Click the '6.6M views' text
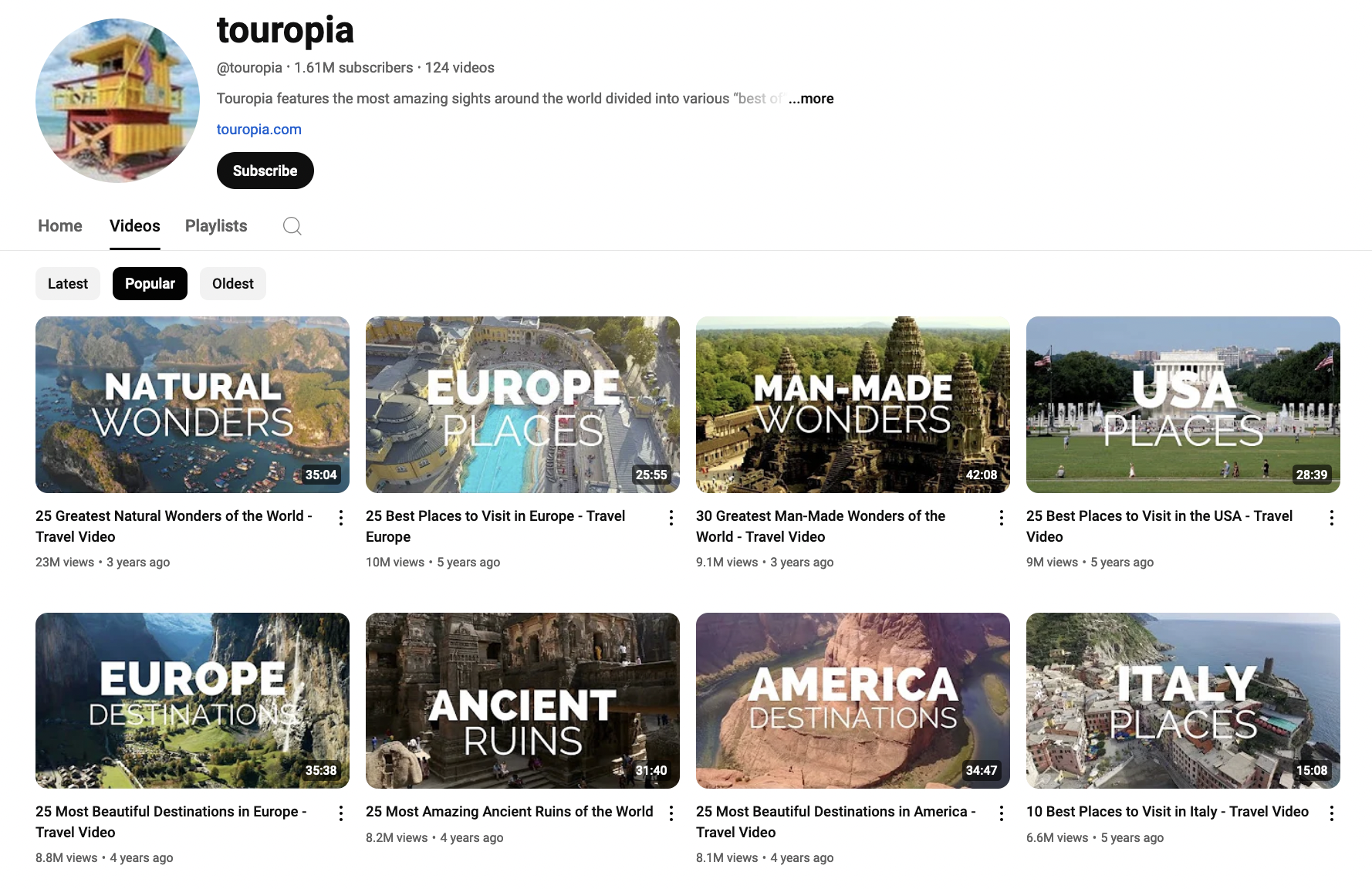This screenshot has width=1372, height=889. tap(1057, 838)
